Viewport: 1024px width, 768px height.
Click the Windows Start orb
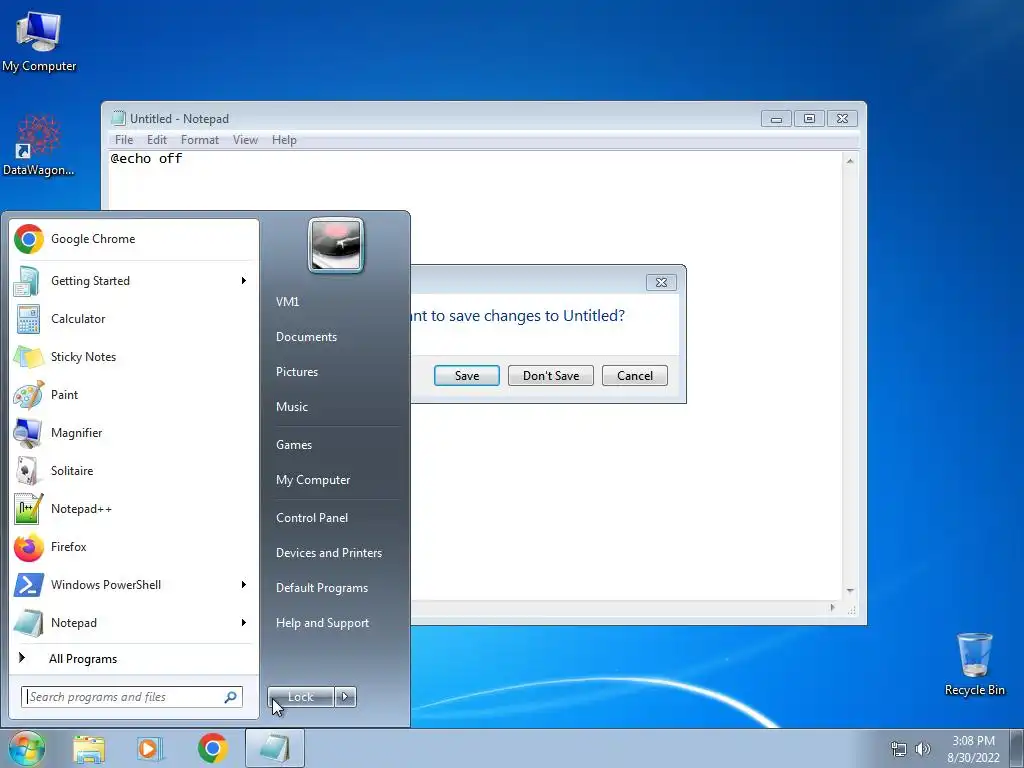tap(26, 748)
